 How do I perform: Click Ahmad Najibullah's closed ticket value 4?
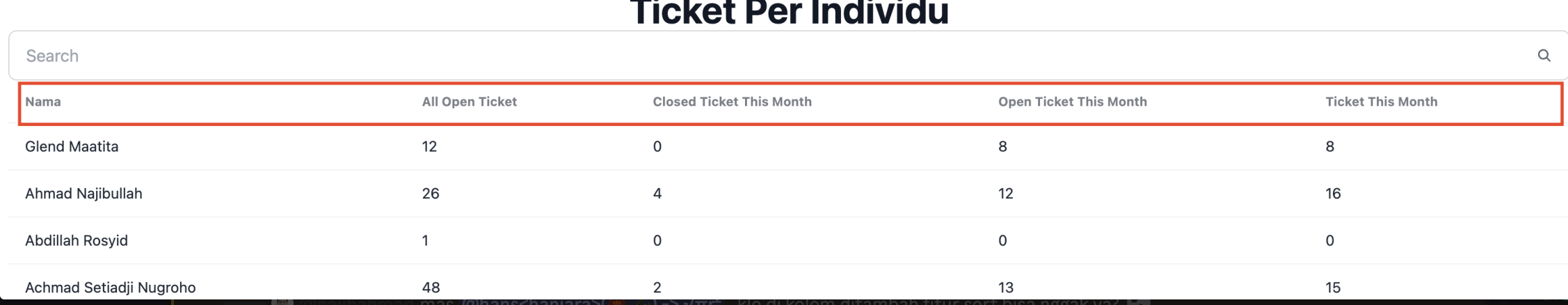point(657,194)
